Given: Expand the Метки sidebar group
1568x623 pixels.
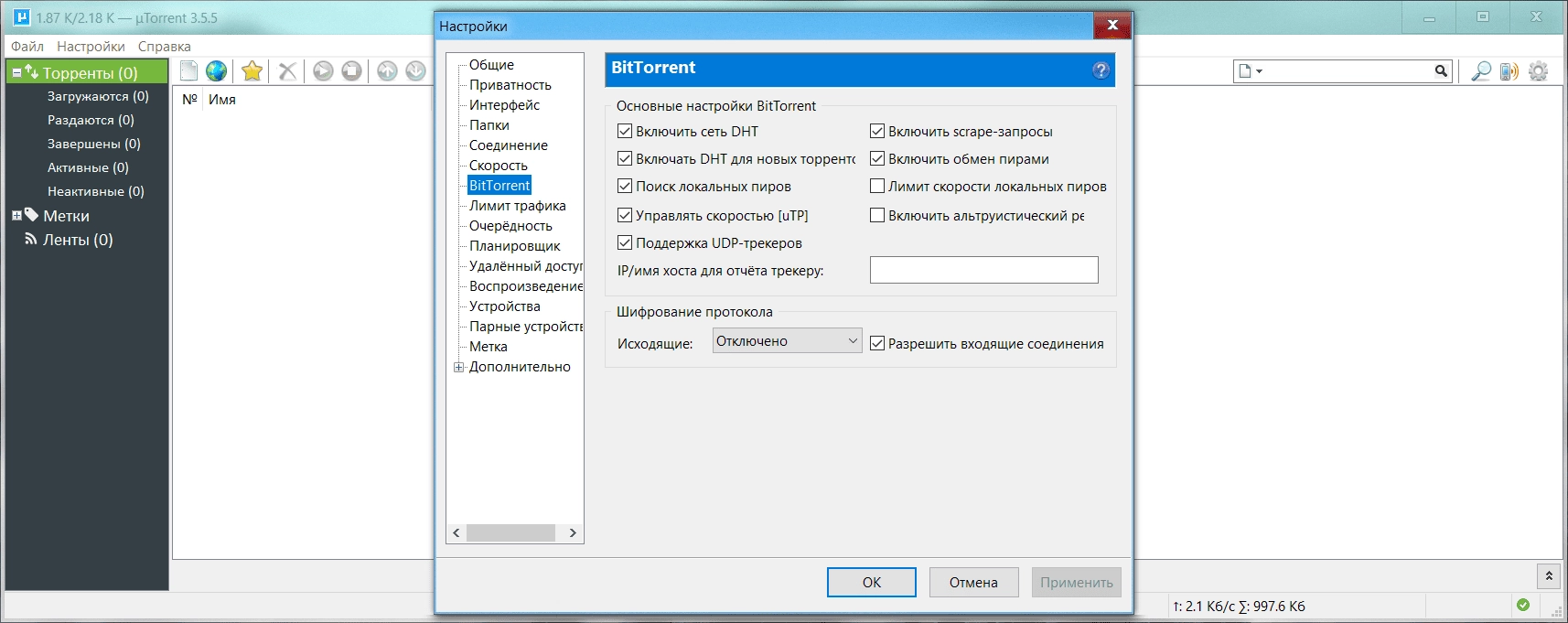Looking at the screenshot, I should click(x=16, y=216).
